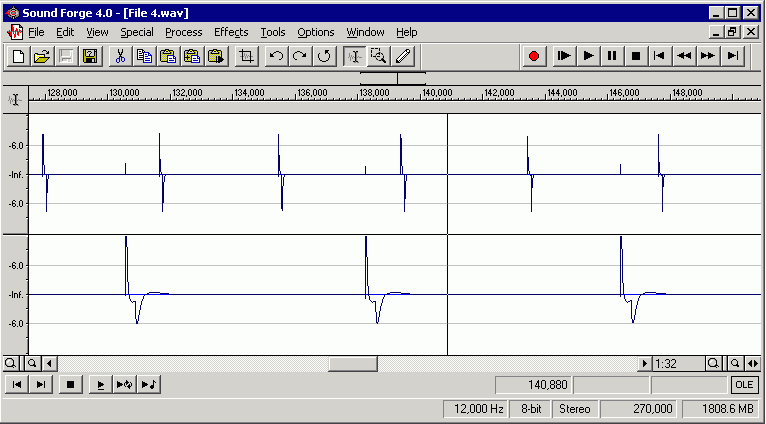
Task: Open the Window menu
Action: pyautogui.click(x=365, y=32)
